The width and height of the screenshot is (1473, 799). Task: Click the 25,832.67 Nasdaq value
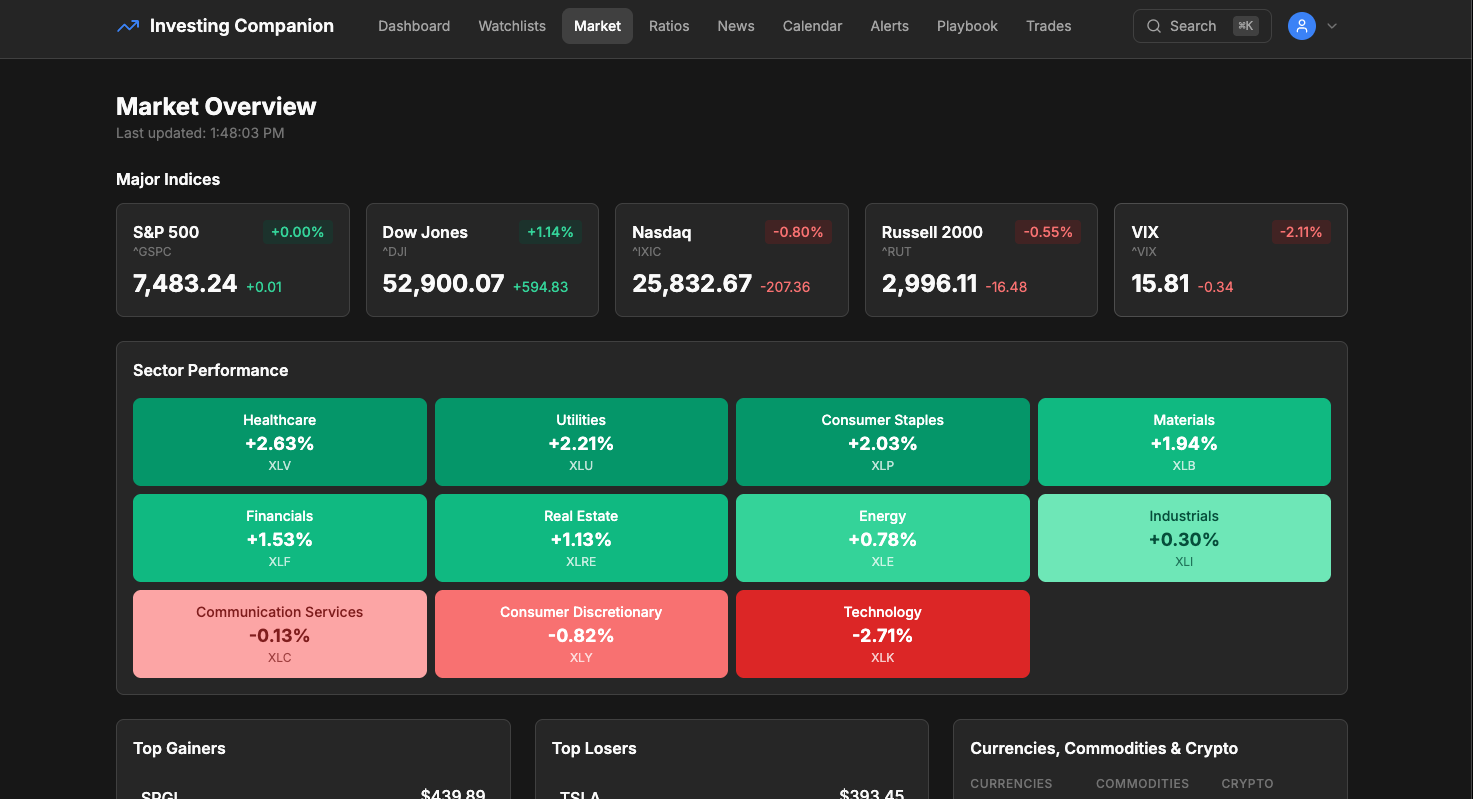(692, 284)
